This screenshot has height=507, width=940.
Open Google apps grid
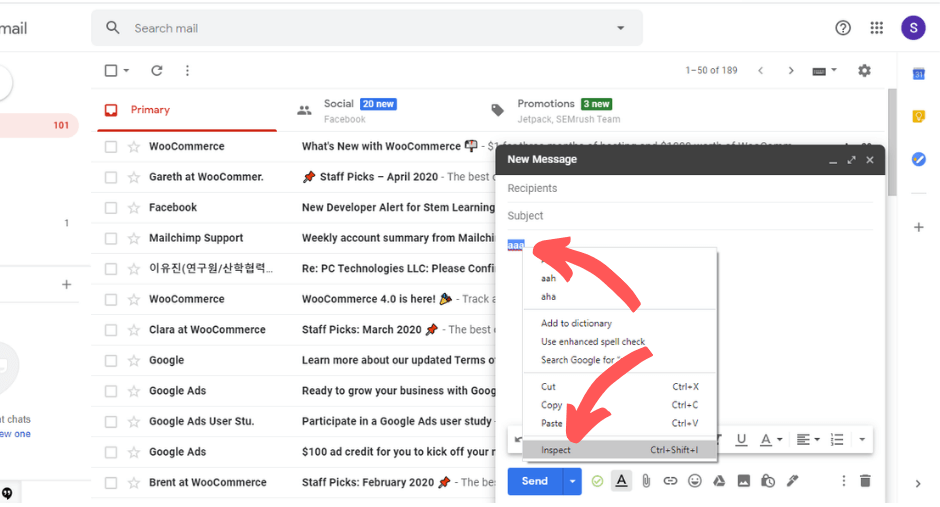876,28
